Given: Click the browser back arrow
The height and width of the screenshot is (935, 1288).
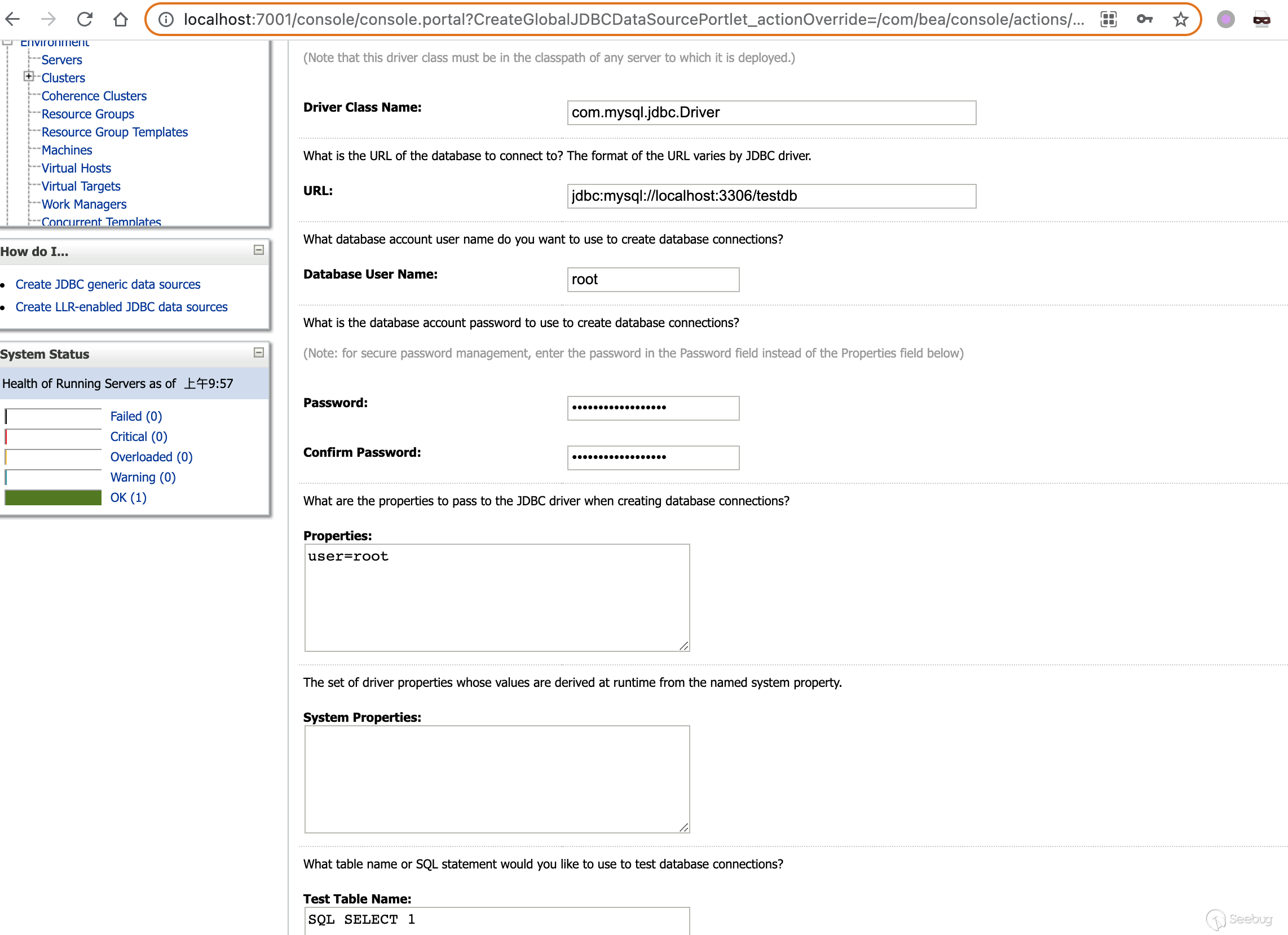Looking at the screenshot, I should [12, 19].
